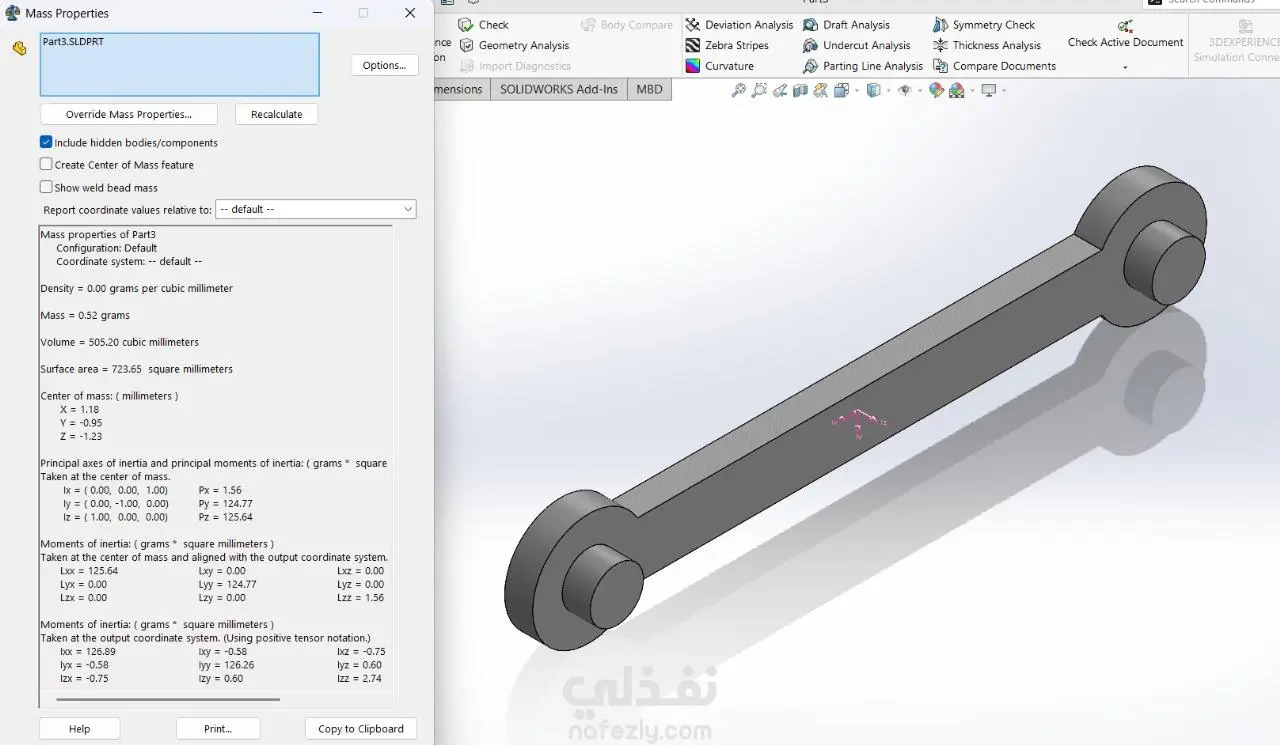Run the Check tool in Evaluate ribbon

(483, 25)
